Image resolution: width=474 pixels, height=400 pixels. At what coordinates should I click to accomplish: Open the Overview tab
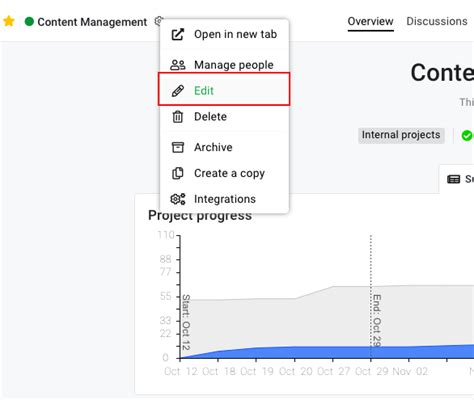[x=370, y=21]
